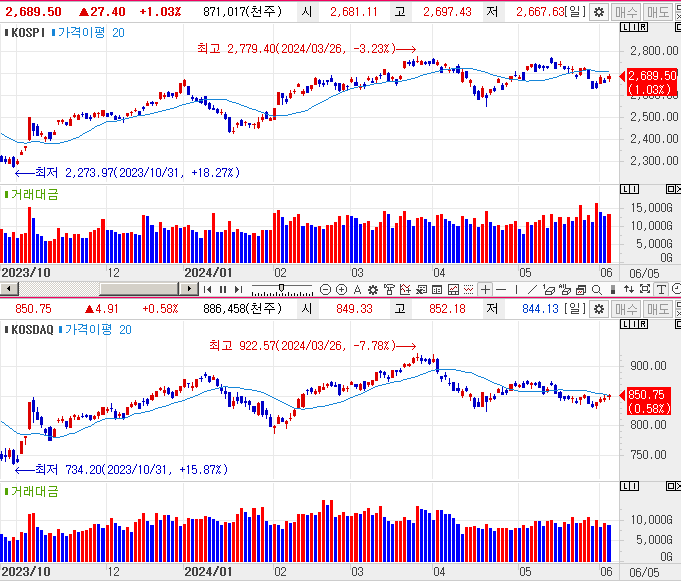The image size is (681, 581).
Task: Click the stacked windows icon
Action: pyautogui.click(x=581, y=290)
